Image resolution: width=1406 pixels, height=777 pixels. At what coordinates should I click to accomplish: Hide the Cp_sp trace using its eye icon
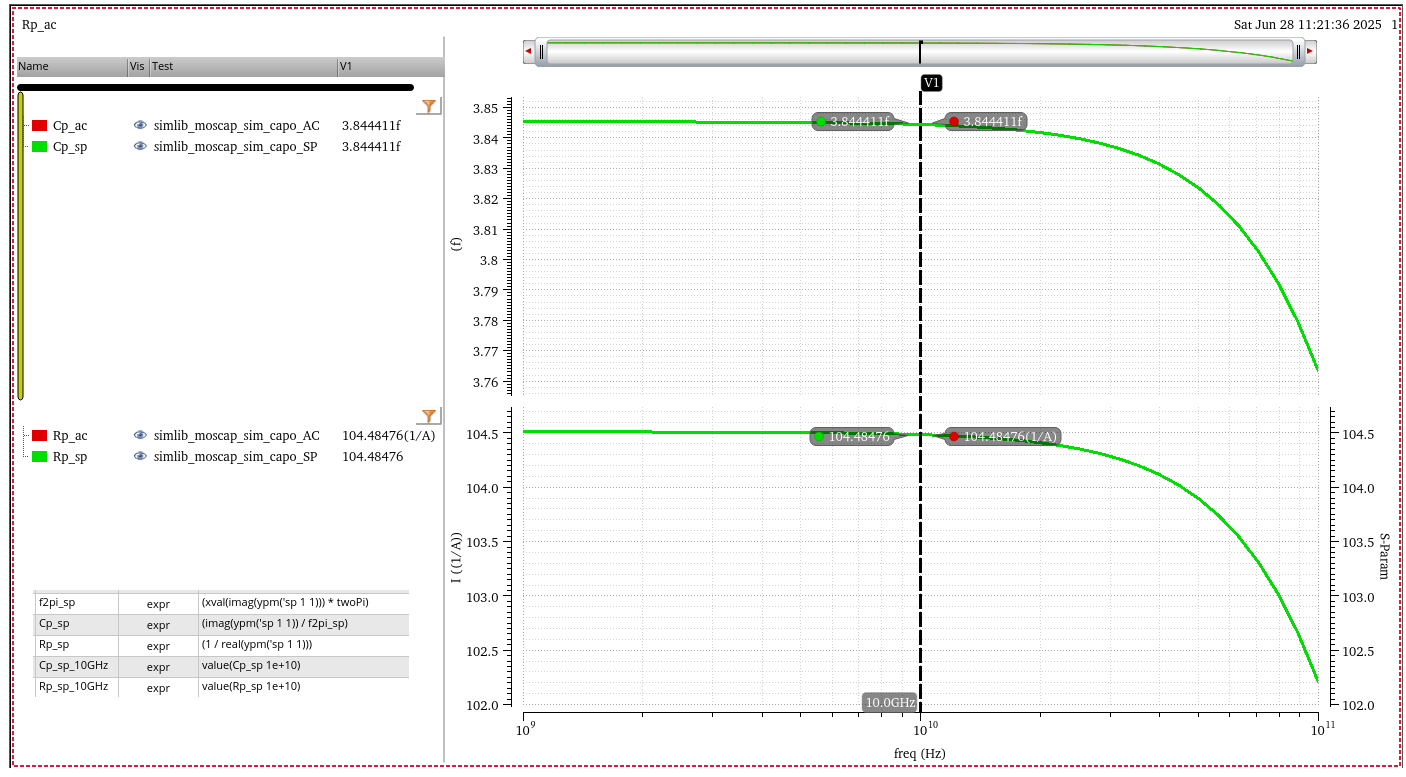140,146
